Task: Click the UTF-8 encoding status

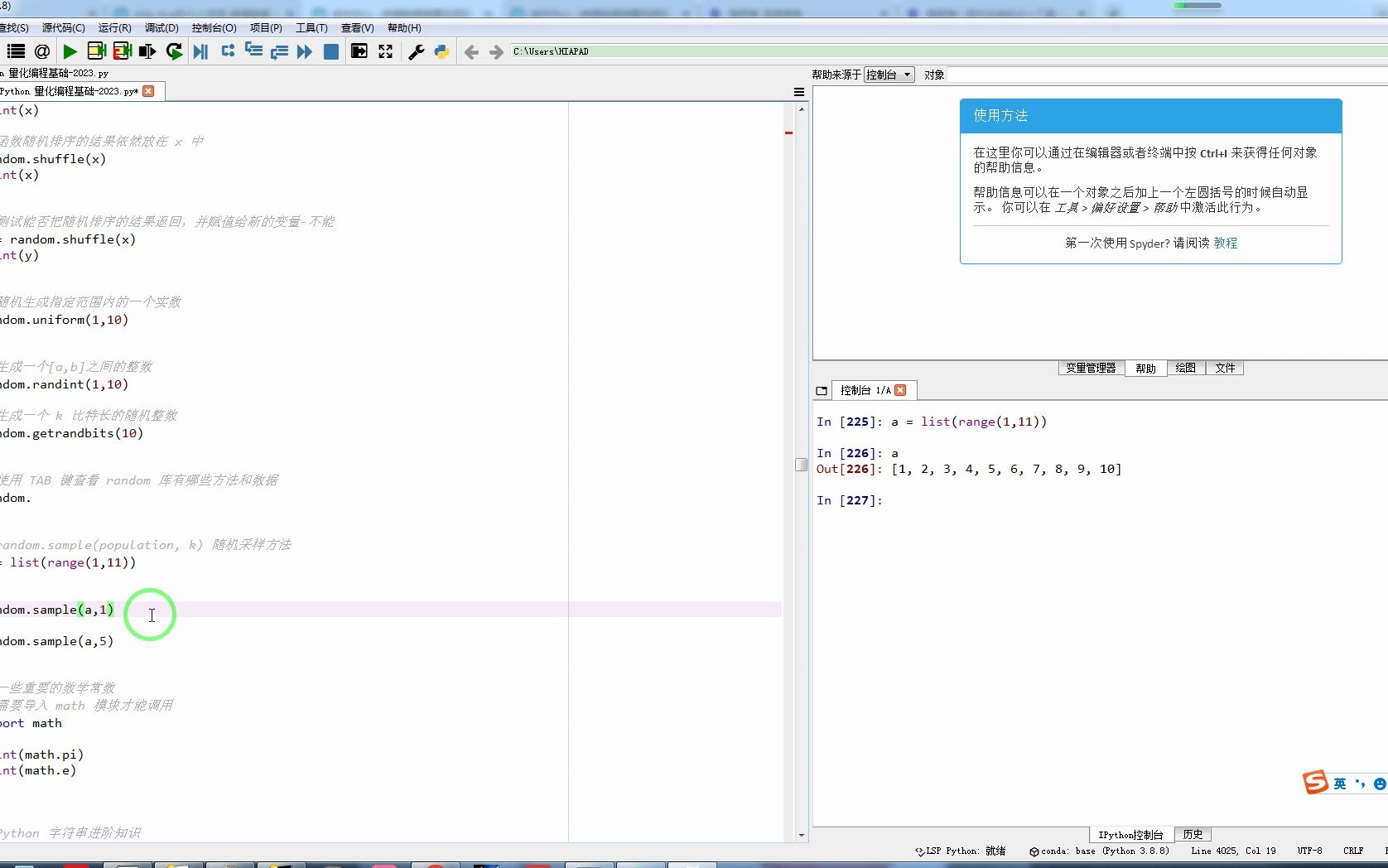Action: [x=1309, y=851]
